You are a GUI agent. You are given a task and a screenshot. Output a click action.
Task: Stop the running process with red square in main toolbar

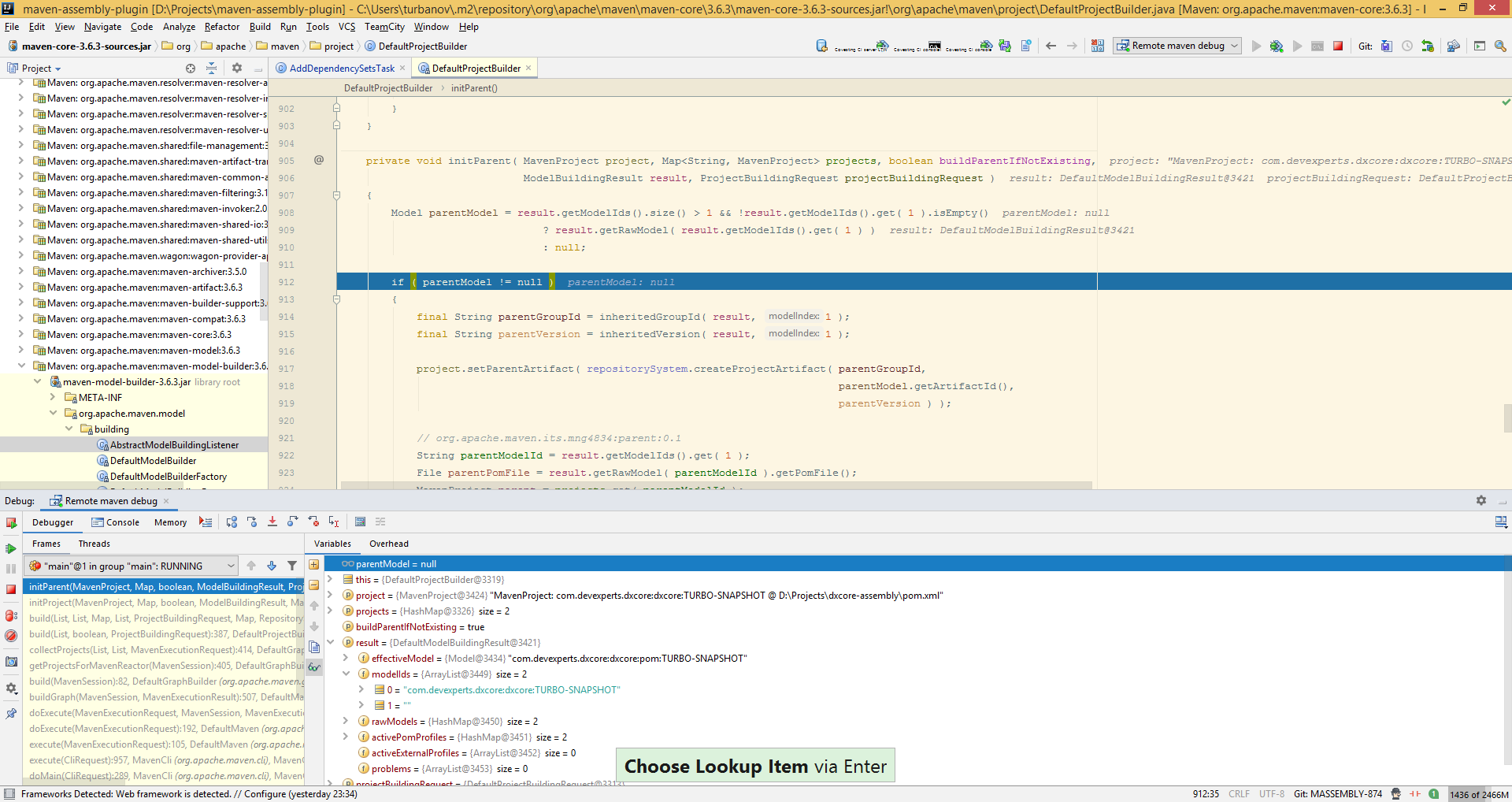(x=1337, y=46)
